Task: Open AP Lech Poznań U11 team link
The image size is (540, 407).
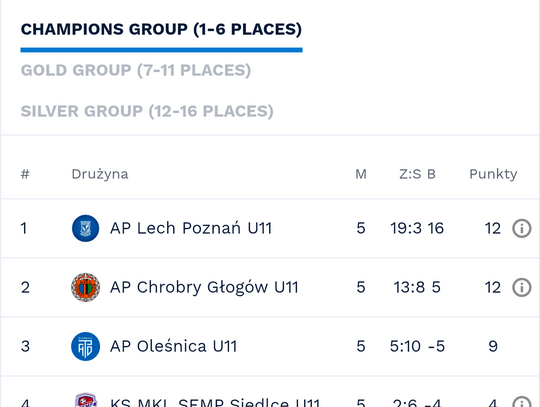Action: coord(191,228)
